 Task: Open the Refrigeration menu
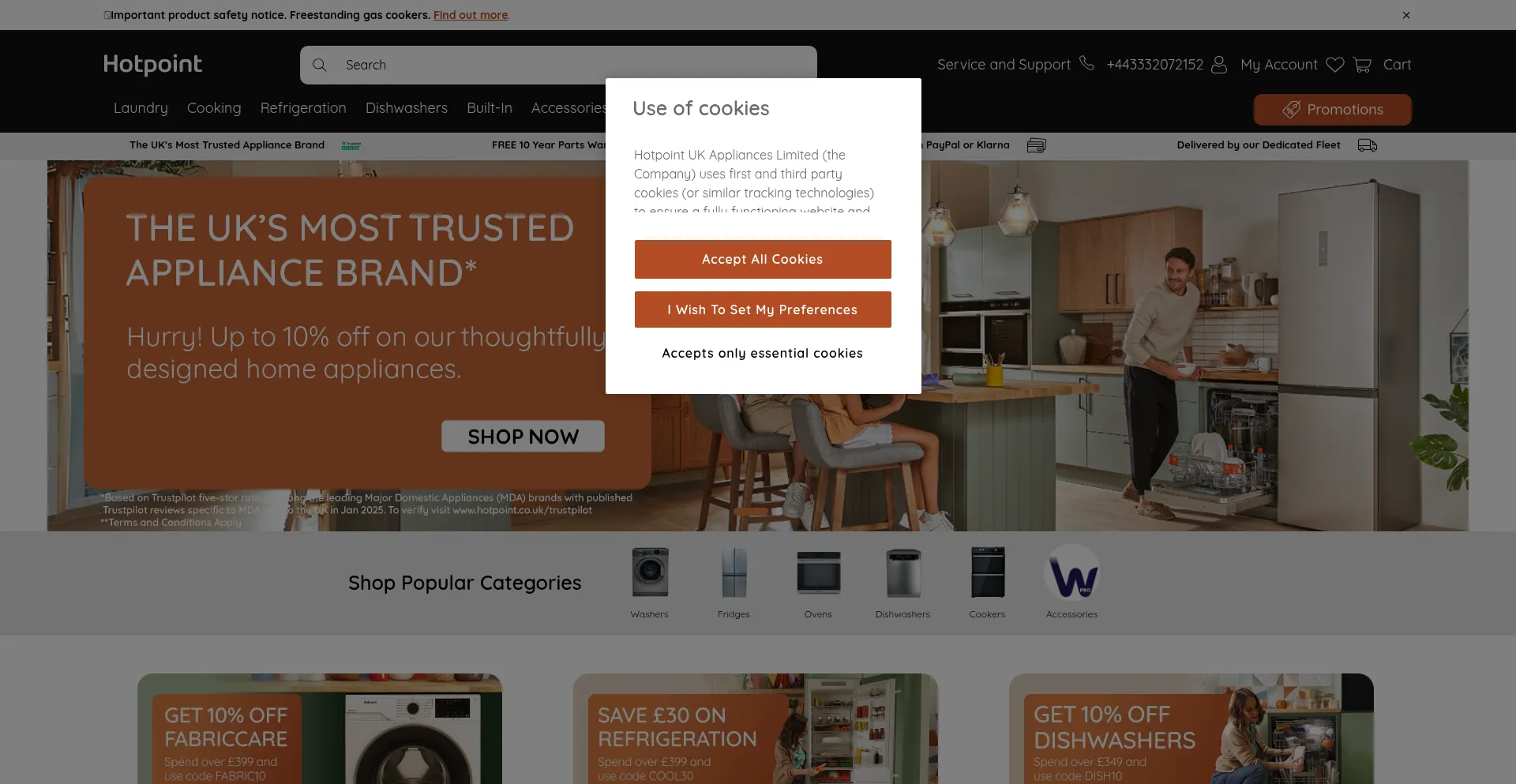303,108
